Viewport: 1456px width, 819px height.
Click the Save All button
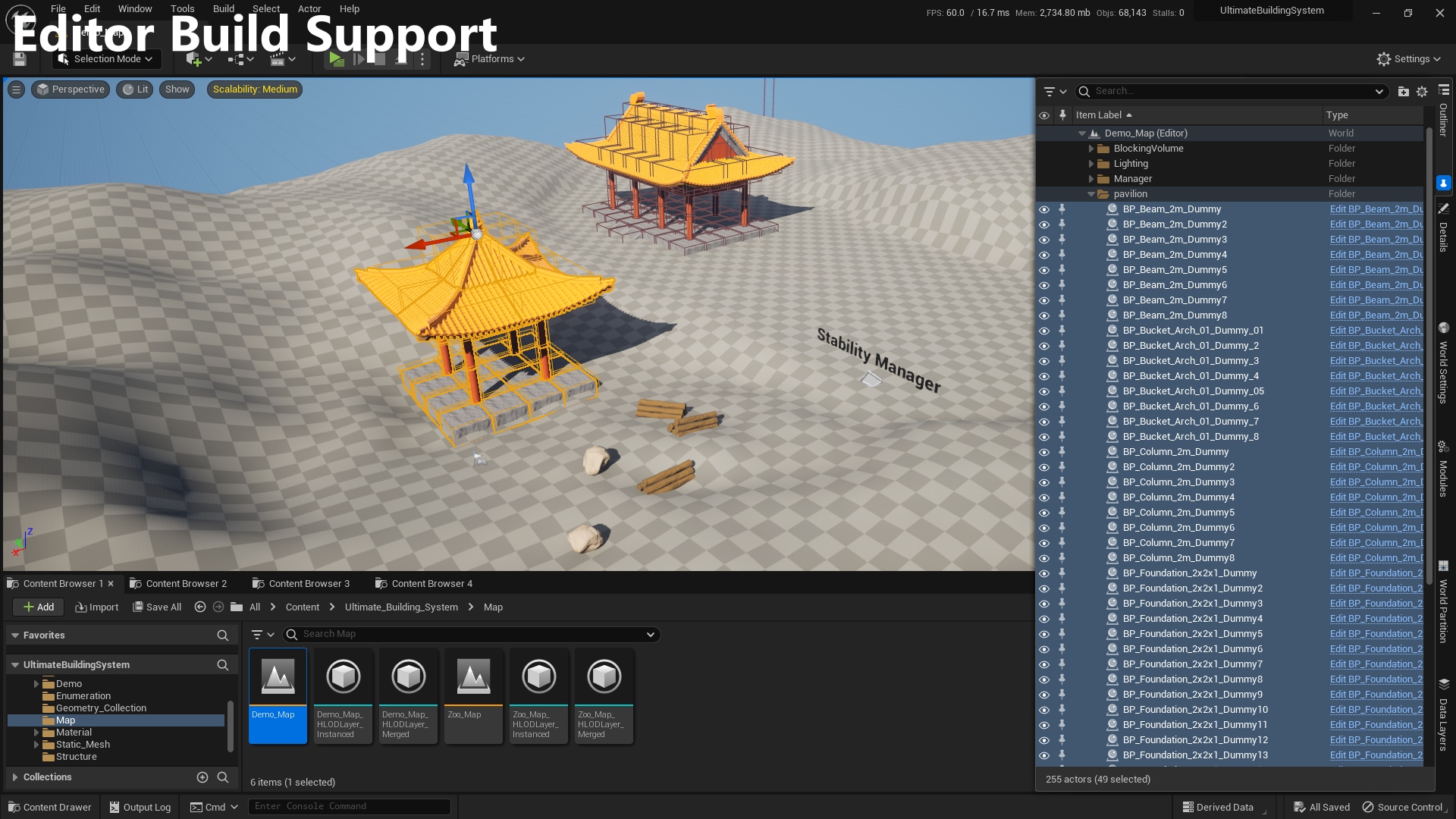157,607
